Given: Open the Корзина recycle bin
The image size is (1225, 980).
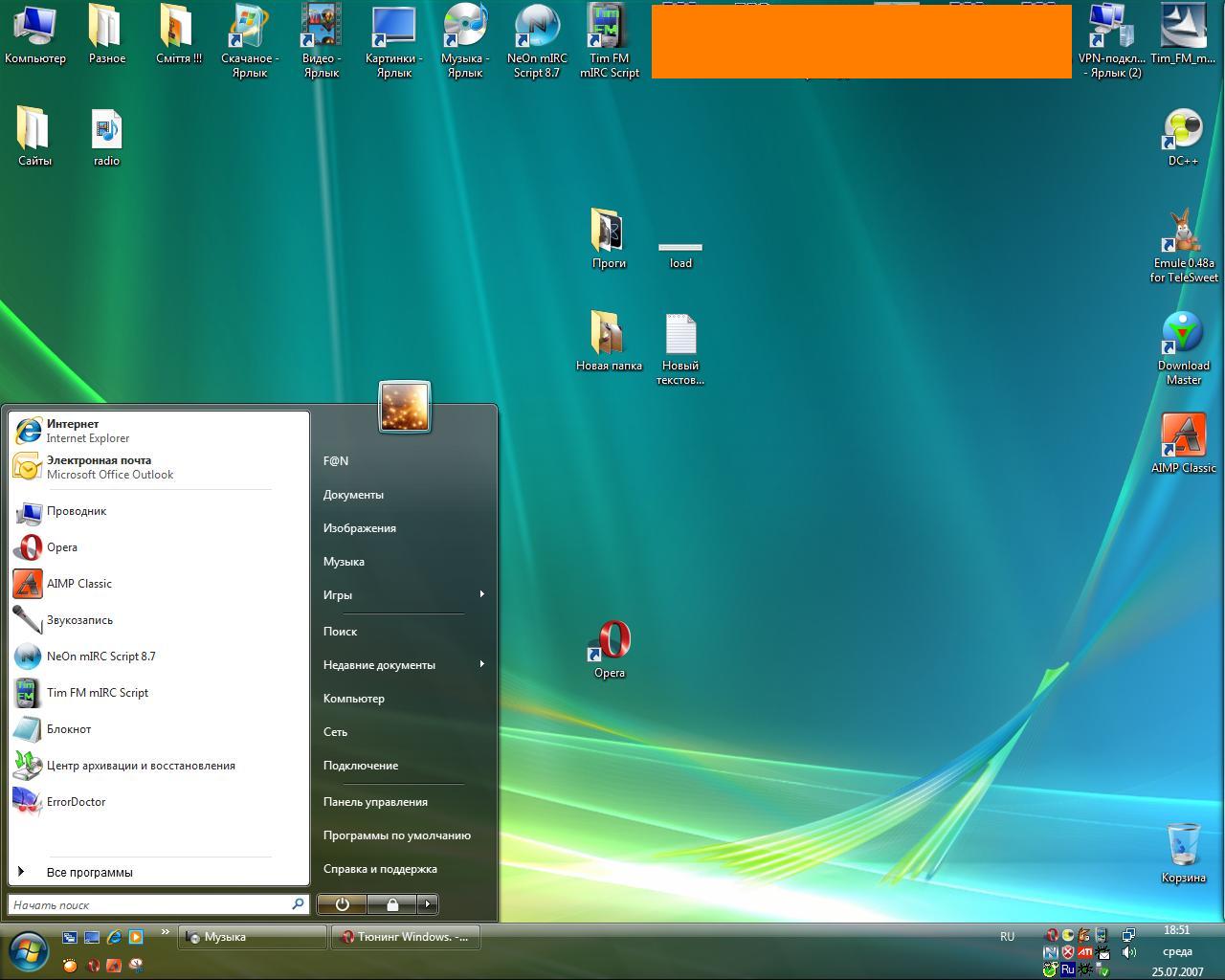Looking at the screenshot, I should (x=1183, y=845).
